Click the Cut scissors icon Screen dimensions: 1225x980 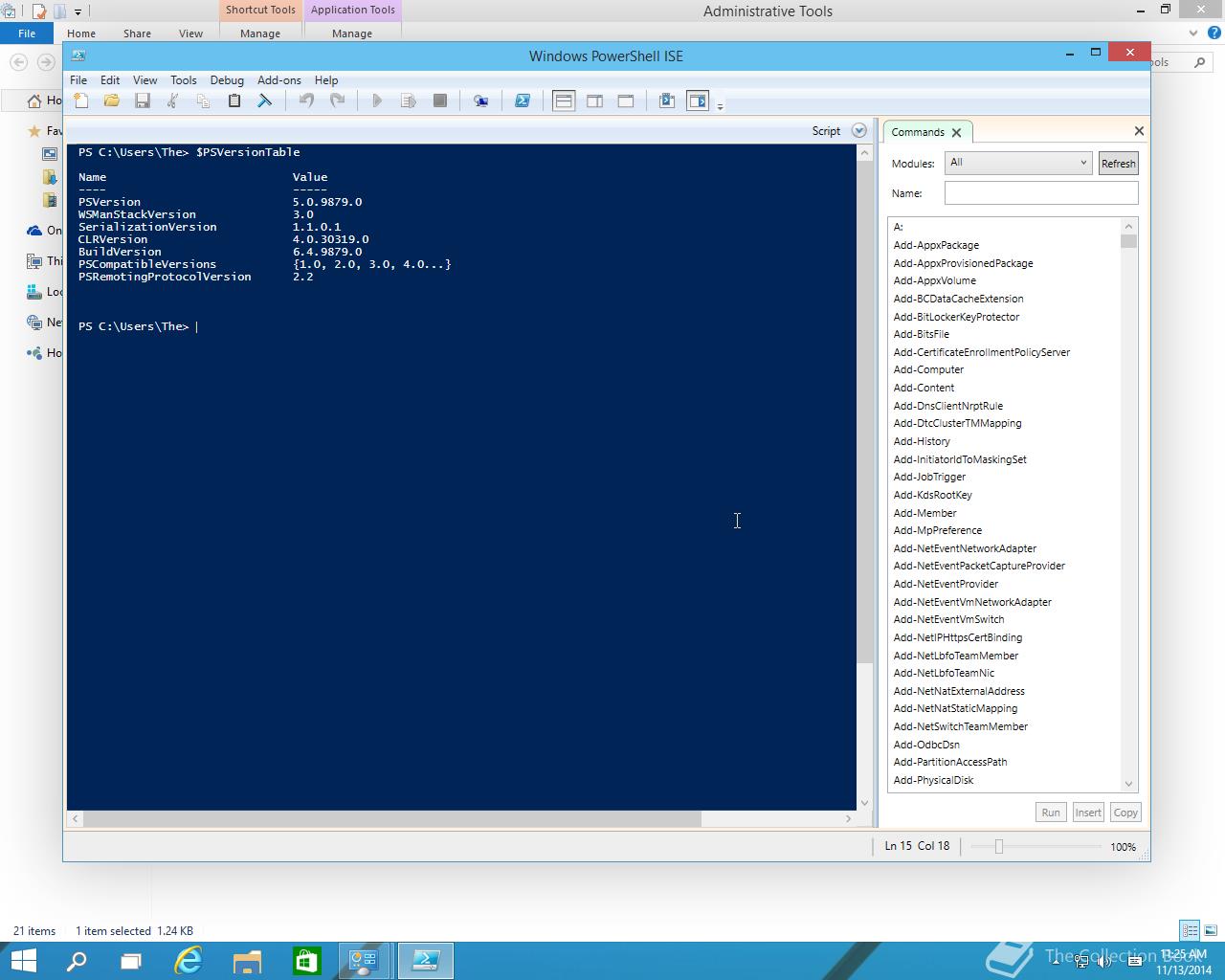tap(173, 100)
